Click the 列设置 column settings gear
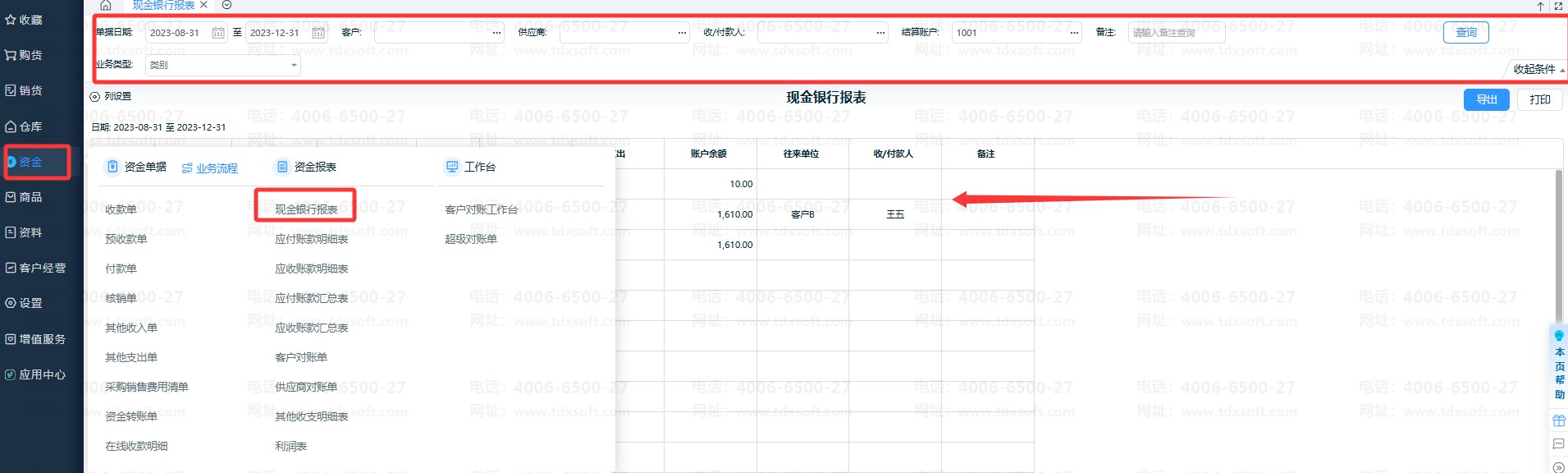Screen dimensions: 1568x473 (95, 97)
